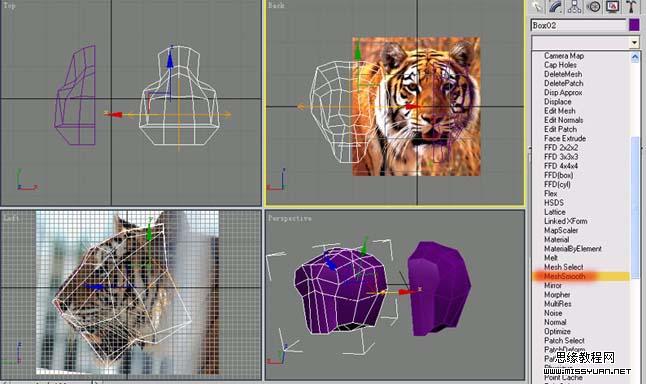Choose the MultiRes modifier
The height and width of the screenshot is (384, 646).
pos(557,304)
